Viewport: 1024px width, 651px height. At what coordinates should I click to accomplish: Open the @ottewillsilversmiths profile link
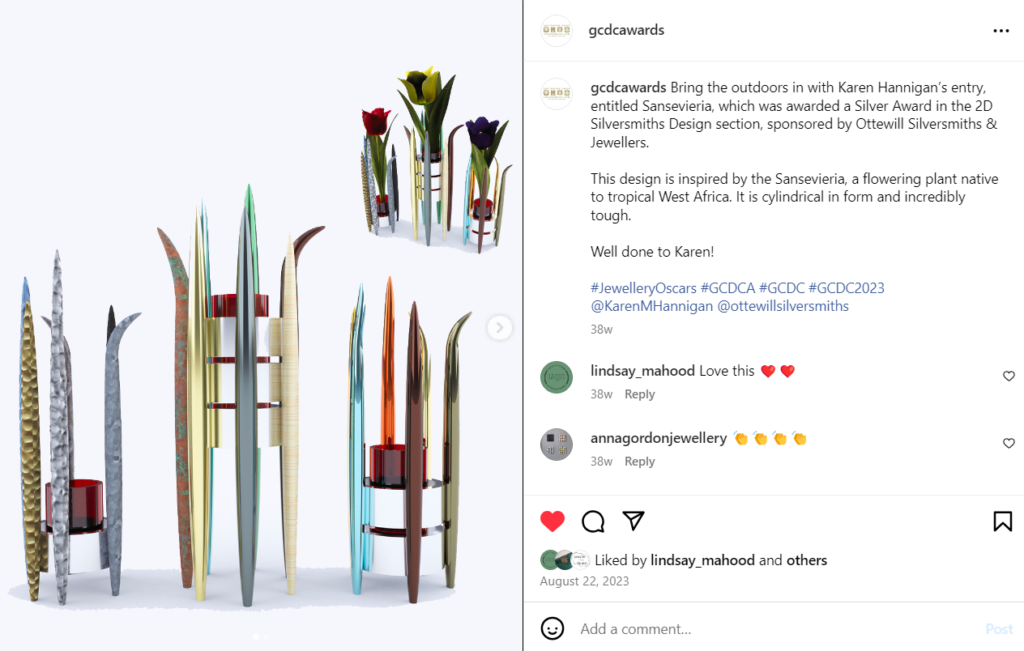pyautogui.click(x=783, y=306)
